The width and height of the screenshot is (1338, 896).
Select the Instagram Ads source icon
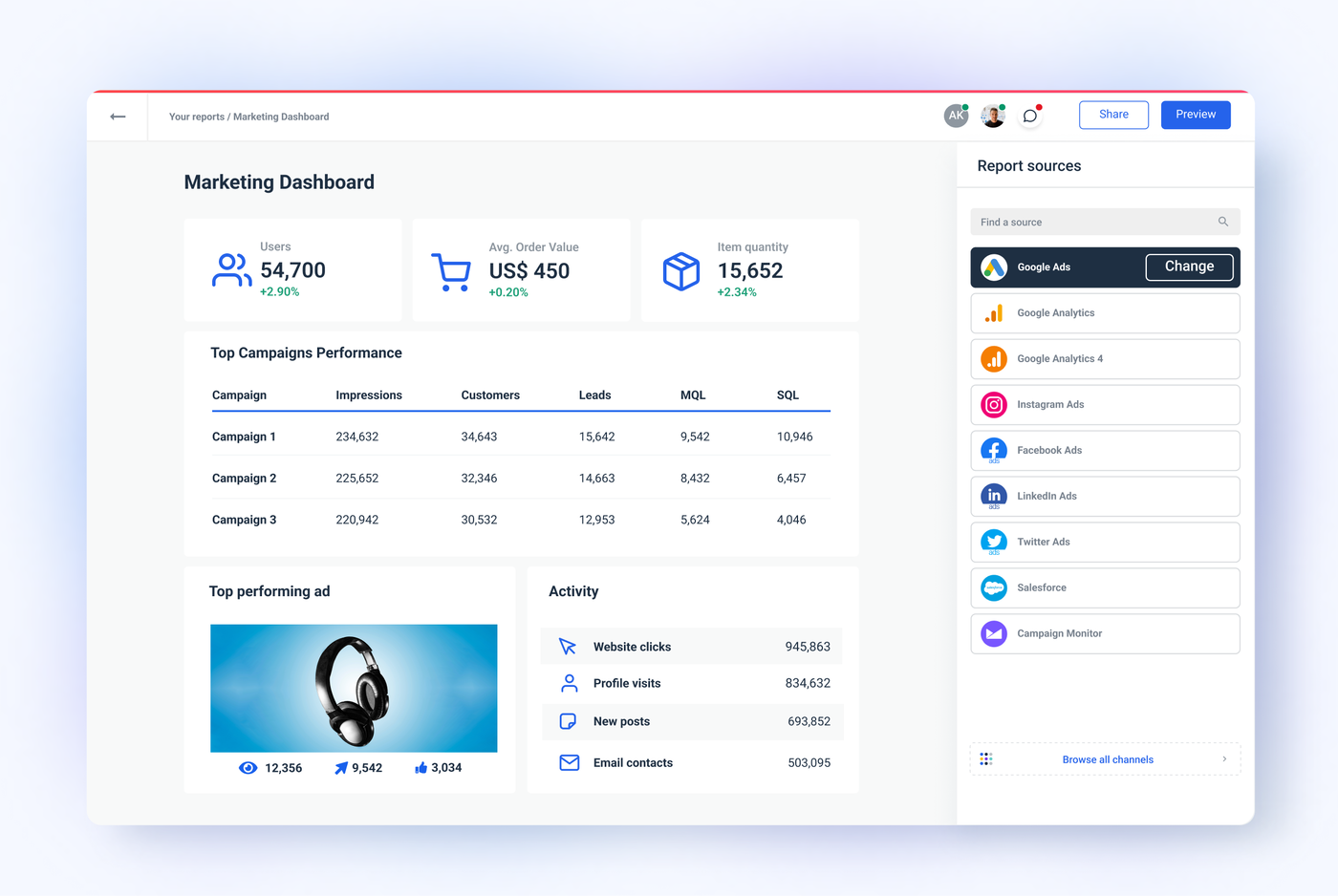pyautogui.click(x=993, y=404)
